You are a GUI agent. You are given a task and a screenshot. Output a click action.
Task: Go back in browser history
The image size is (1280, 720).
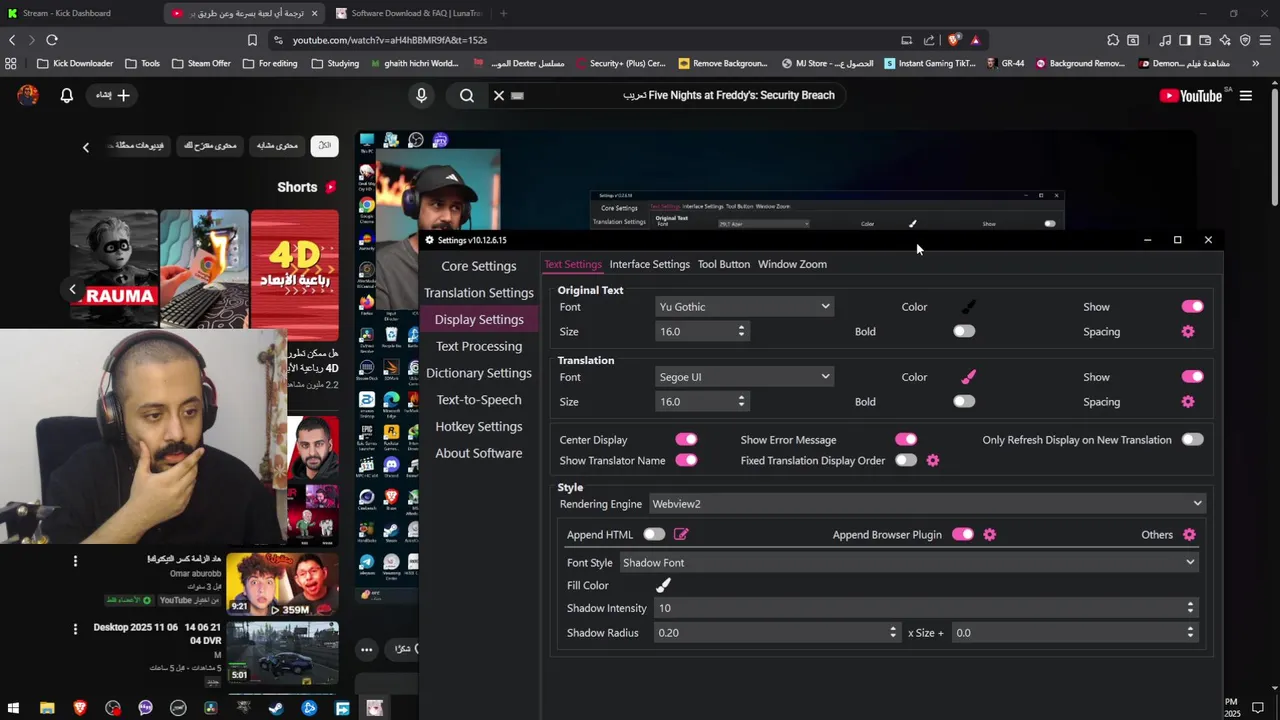[12, 40]
